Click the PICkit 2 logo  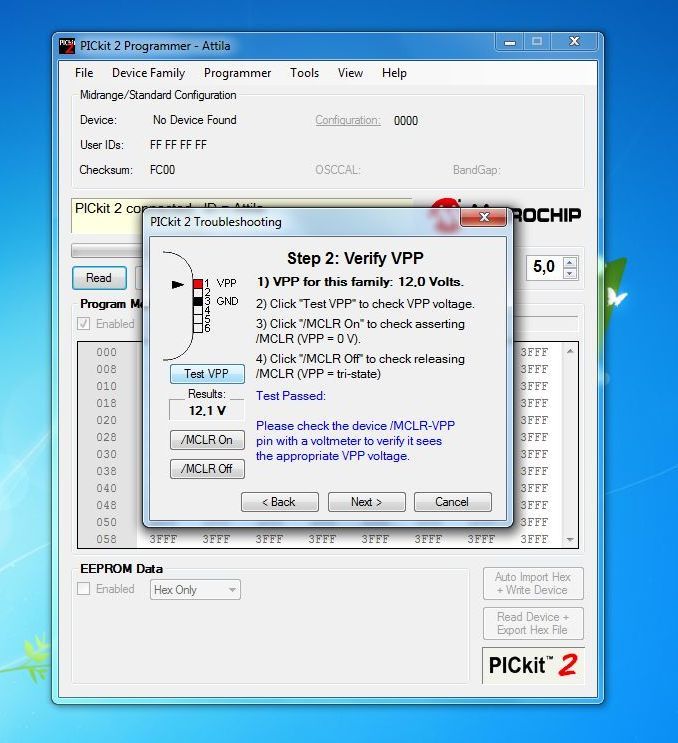533,665
